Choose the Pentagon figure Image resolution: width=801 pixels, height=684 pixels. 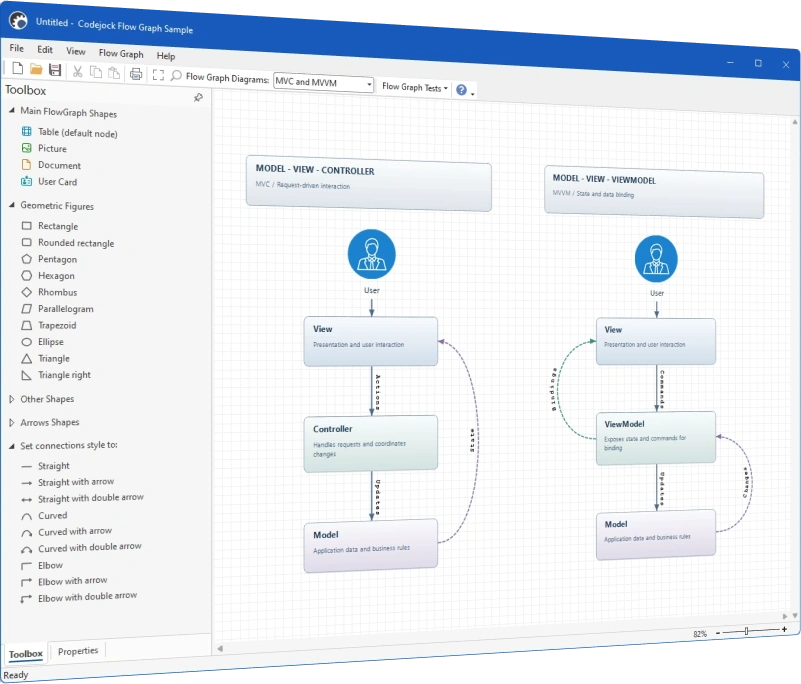[49, 259]
